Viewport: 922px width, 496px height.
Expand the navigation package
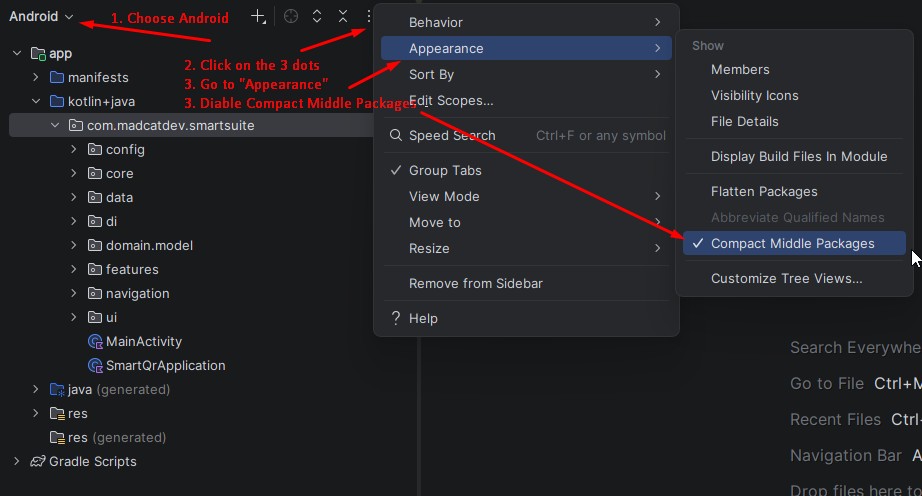pyautogui.click(x=74, y=293)
